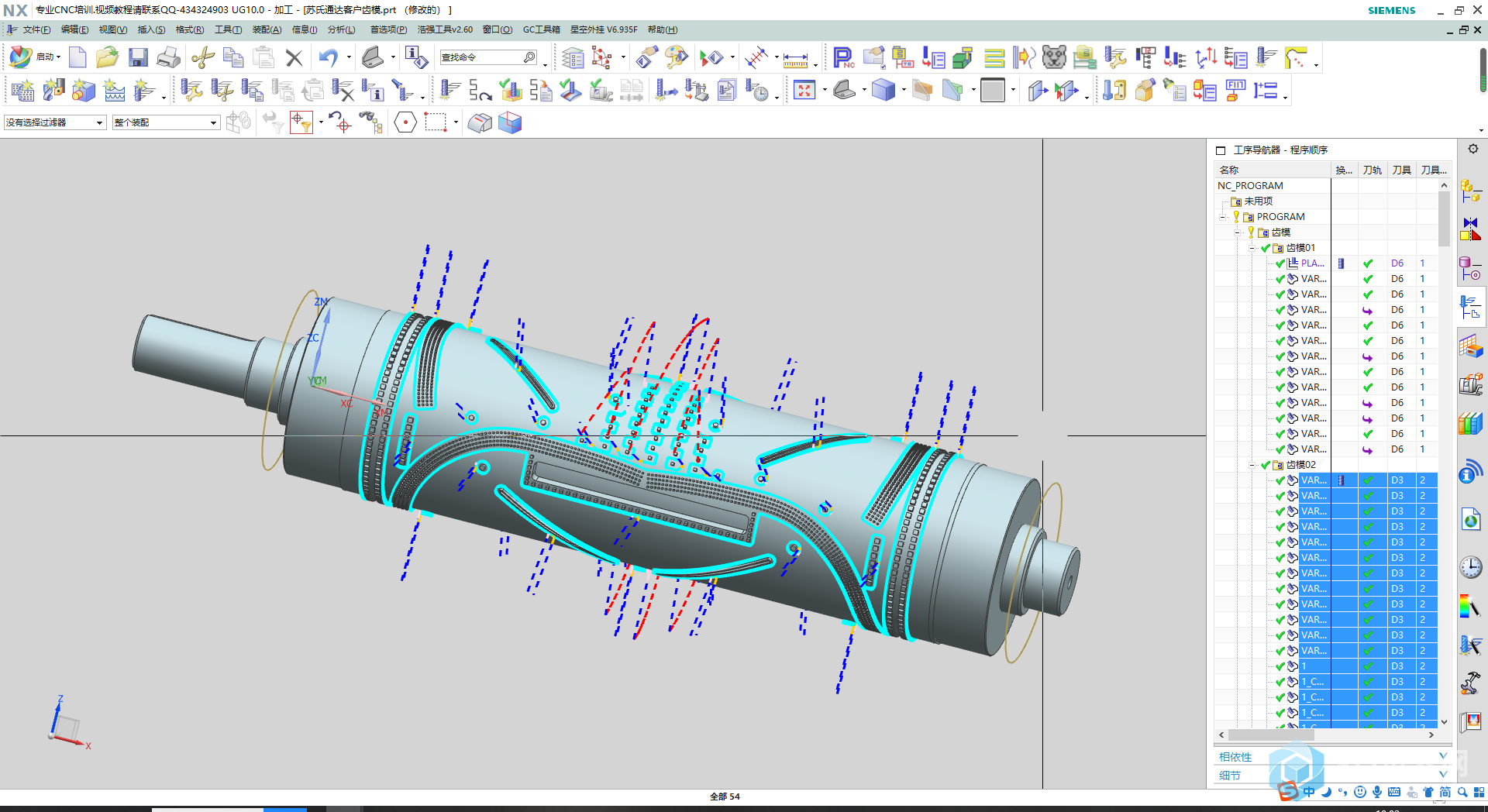Click in the 查找命令 search field

point(488,57)
